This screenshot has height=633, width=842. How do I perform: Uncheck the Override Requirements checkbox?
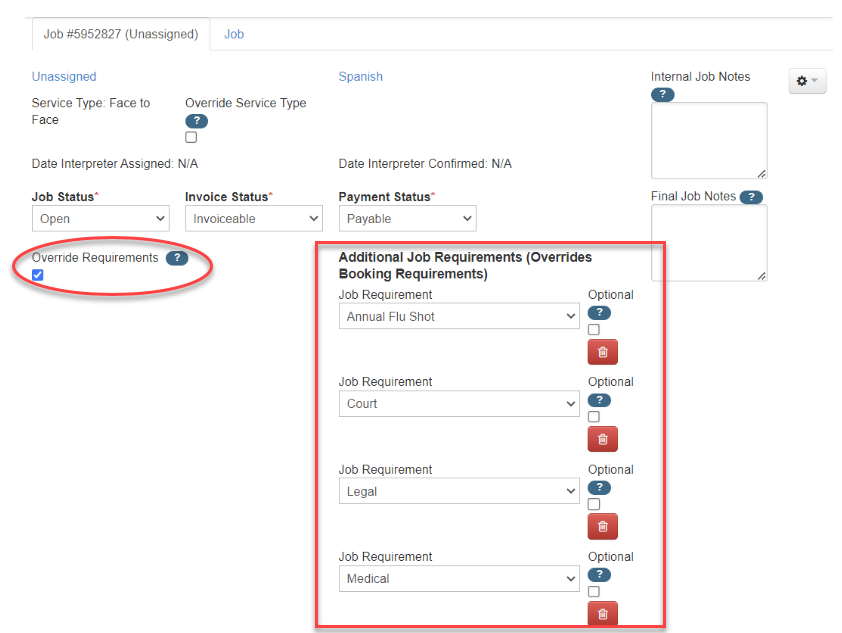tap(37, 275)
